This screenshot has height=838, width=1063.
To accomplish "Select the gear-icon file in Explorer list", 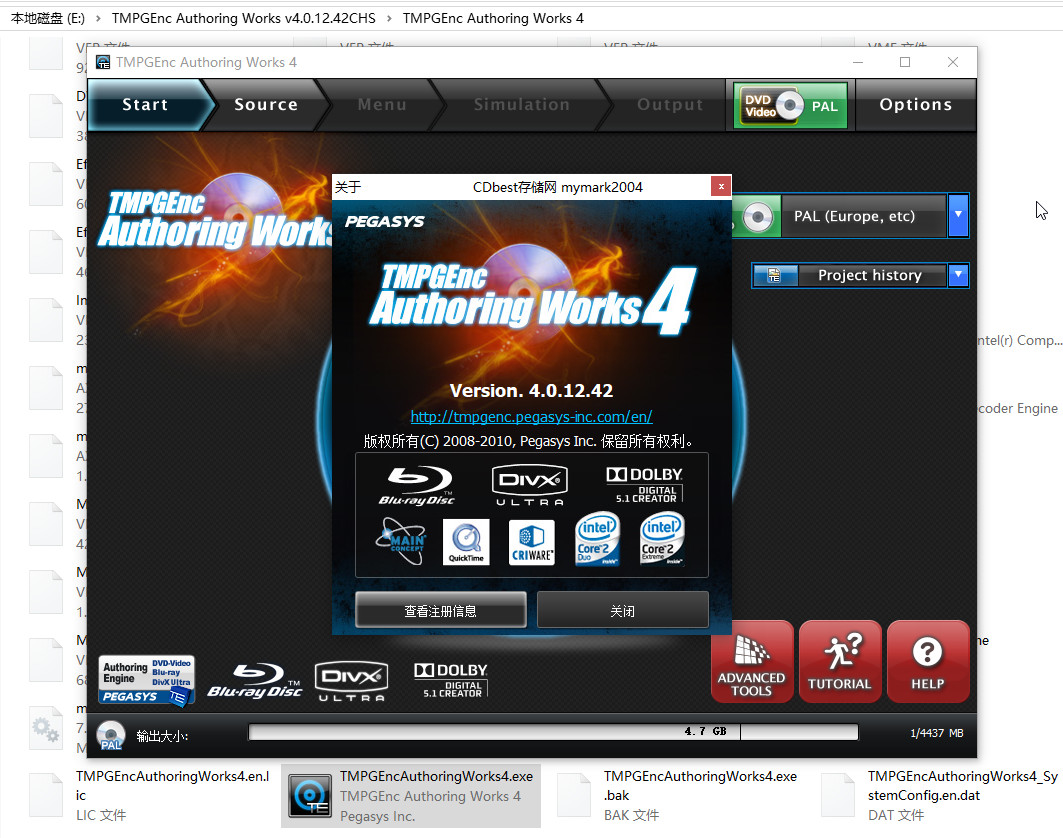I will 46,730.
